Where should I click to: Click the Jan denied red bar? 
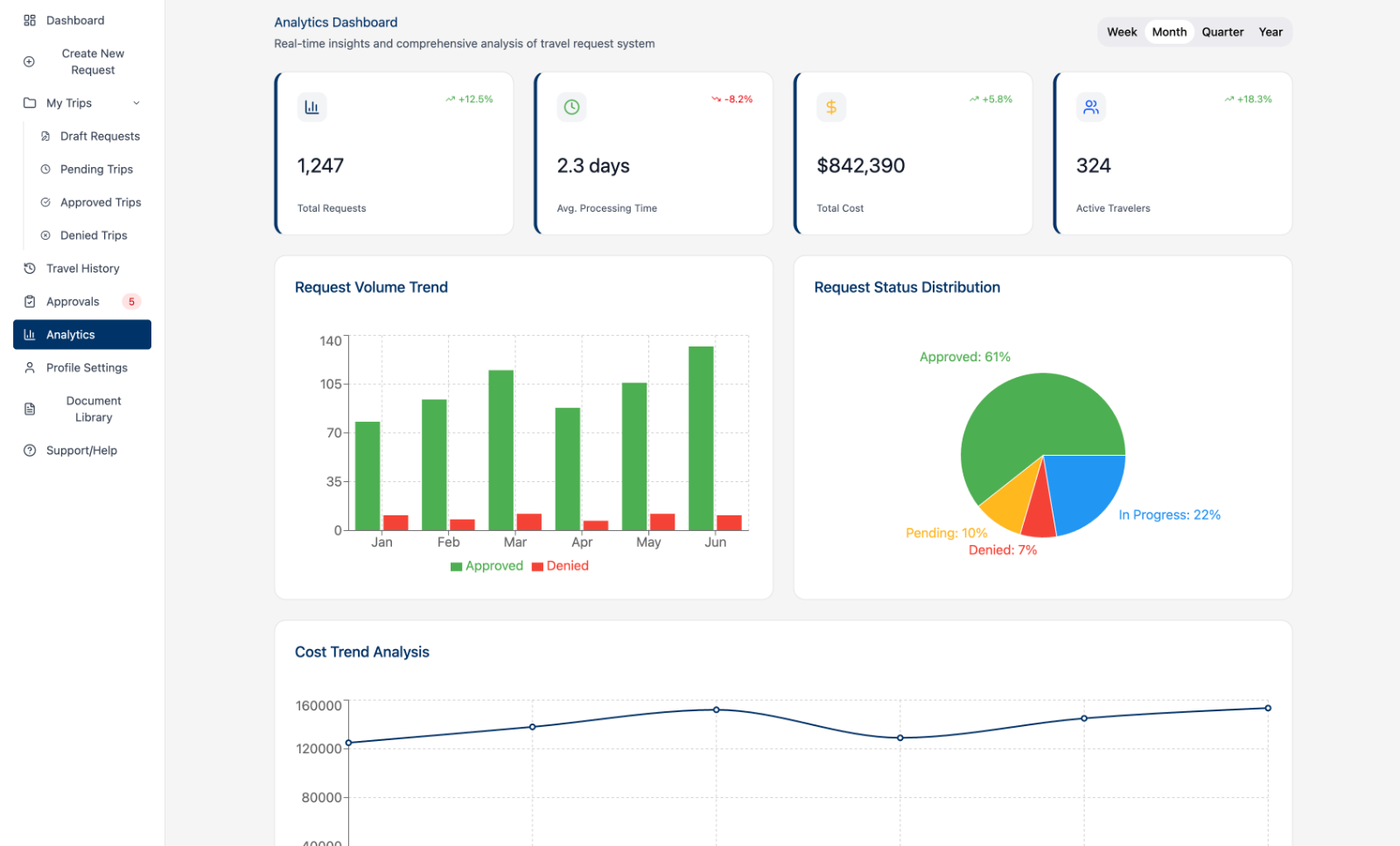click(395, 522)
